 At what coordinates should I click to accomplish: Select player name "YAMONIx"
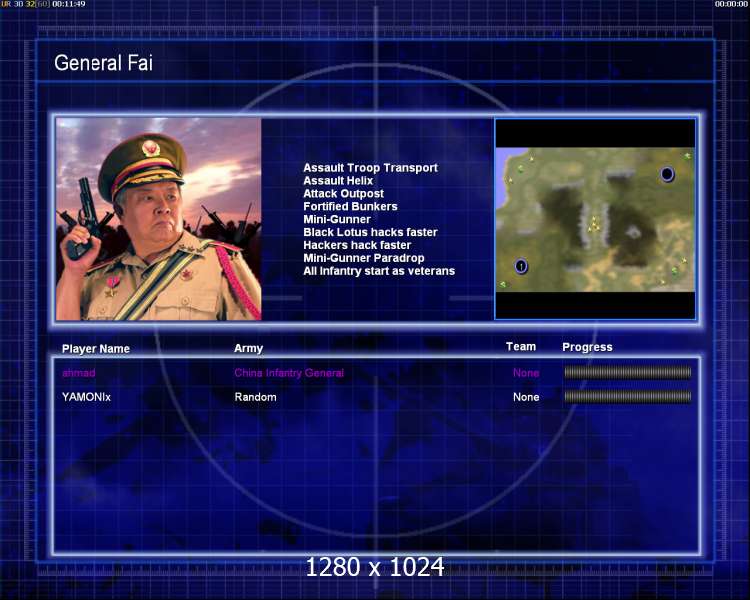click(86, 397)
